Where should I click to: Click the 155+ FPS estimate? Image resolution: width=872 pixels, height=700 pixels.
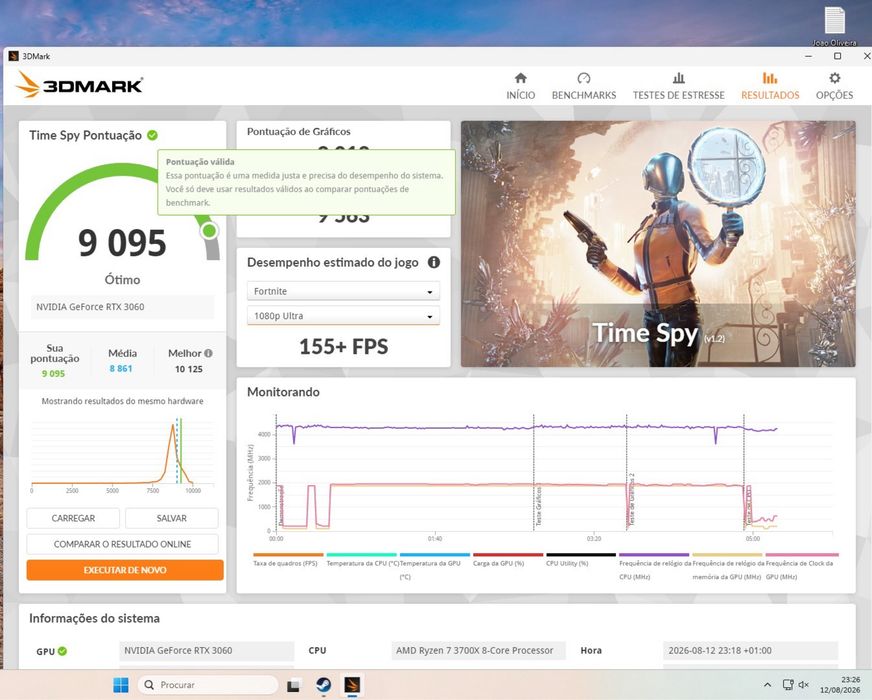[x=344, y=346]
